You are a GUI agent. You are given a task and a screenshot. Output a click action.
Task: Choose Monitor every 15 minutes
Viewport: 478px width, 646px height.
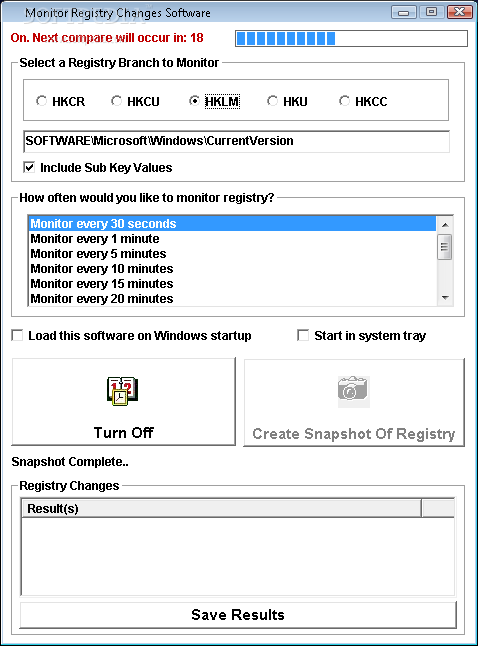(x=233, y=283)
